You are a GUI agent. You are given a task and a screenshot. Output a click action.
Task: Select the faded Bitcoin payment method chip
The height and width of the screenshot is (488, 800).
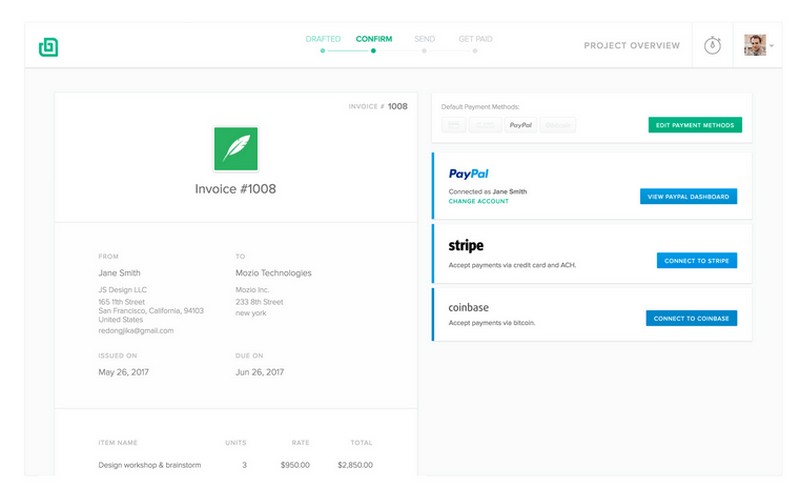click(558, 125)
